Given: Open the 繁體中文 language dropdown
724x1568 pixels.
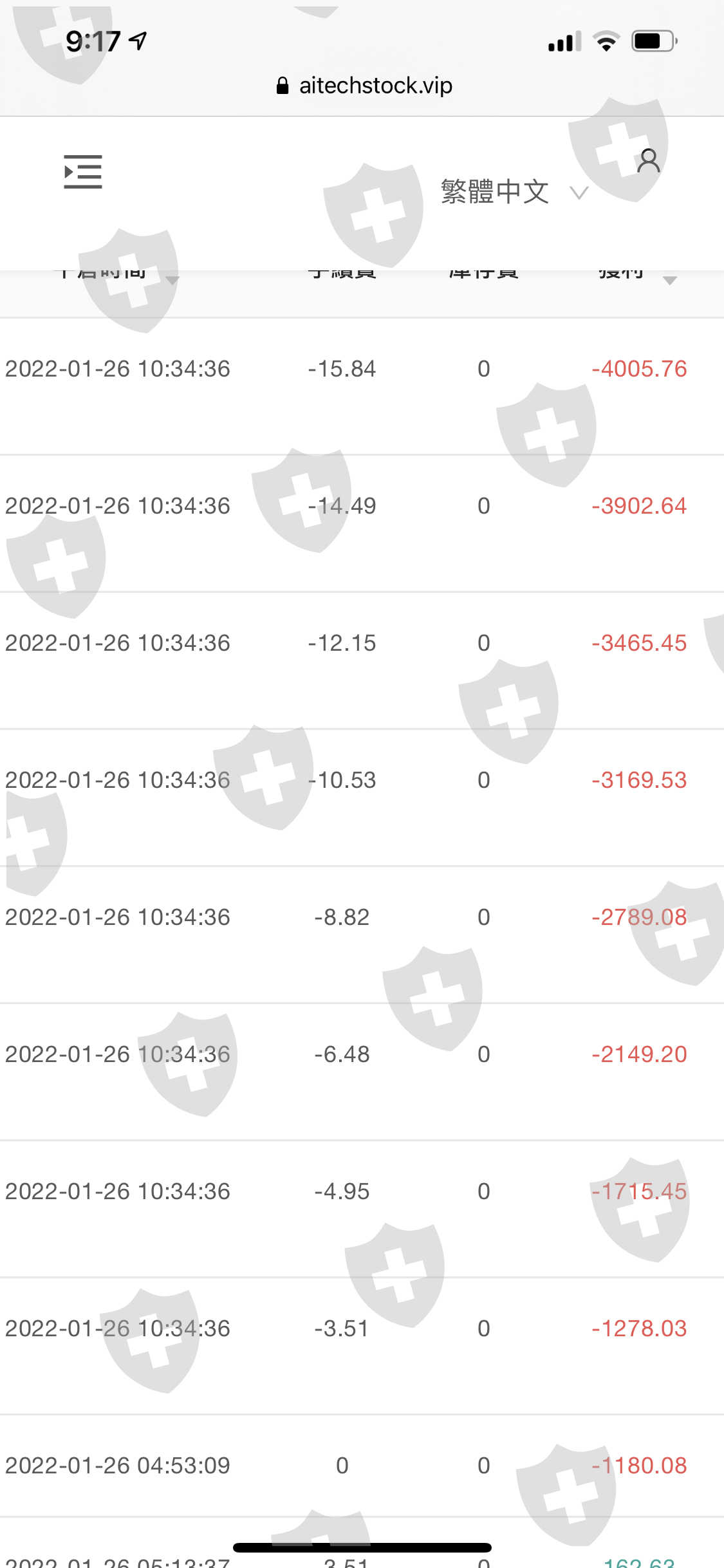Looking at the screenshot, I should coord(514,192).
